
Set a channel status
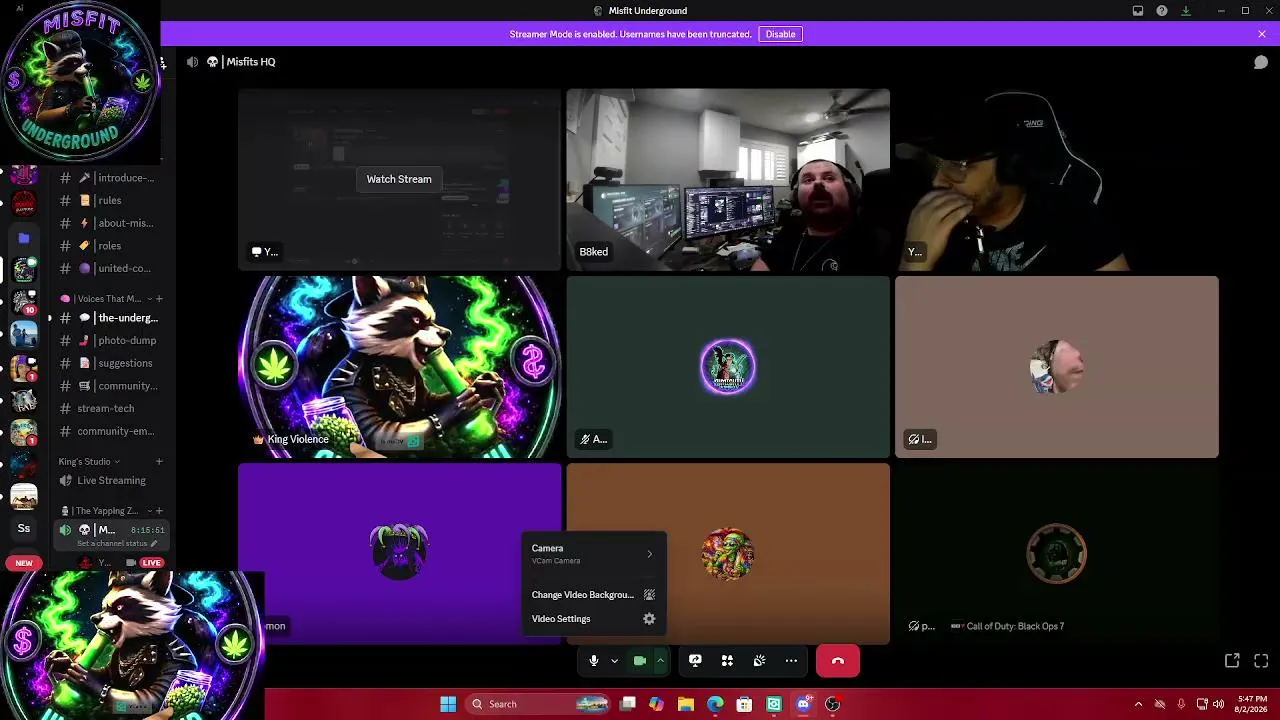tap(117, 543)
